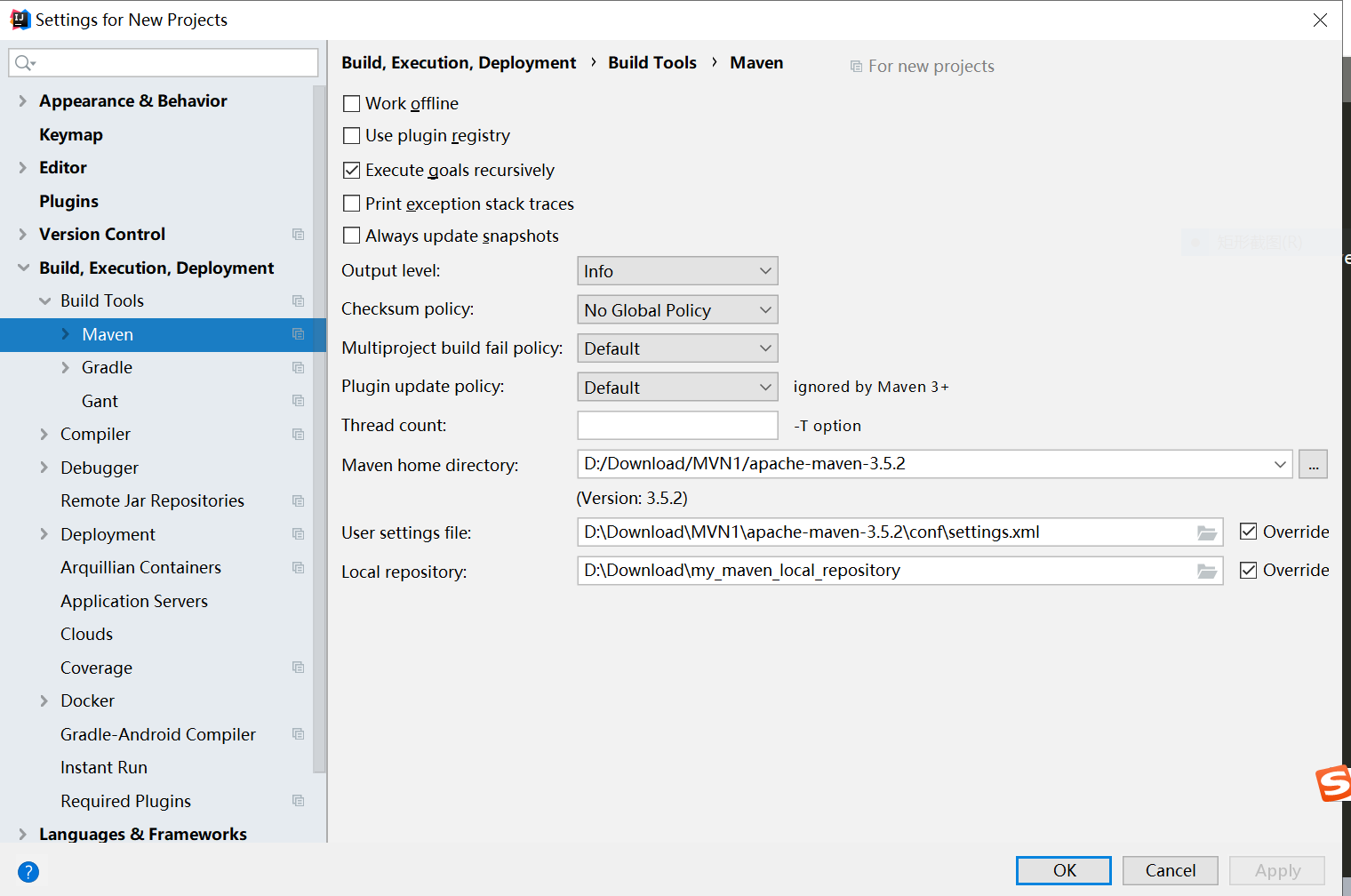Enable the Work offline checkbox
Viewport: 1351px width, 896px height.
click(x=352, y=104)
